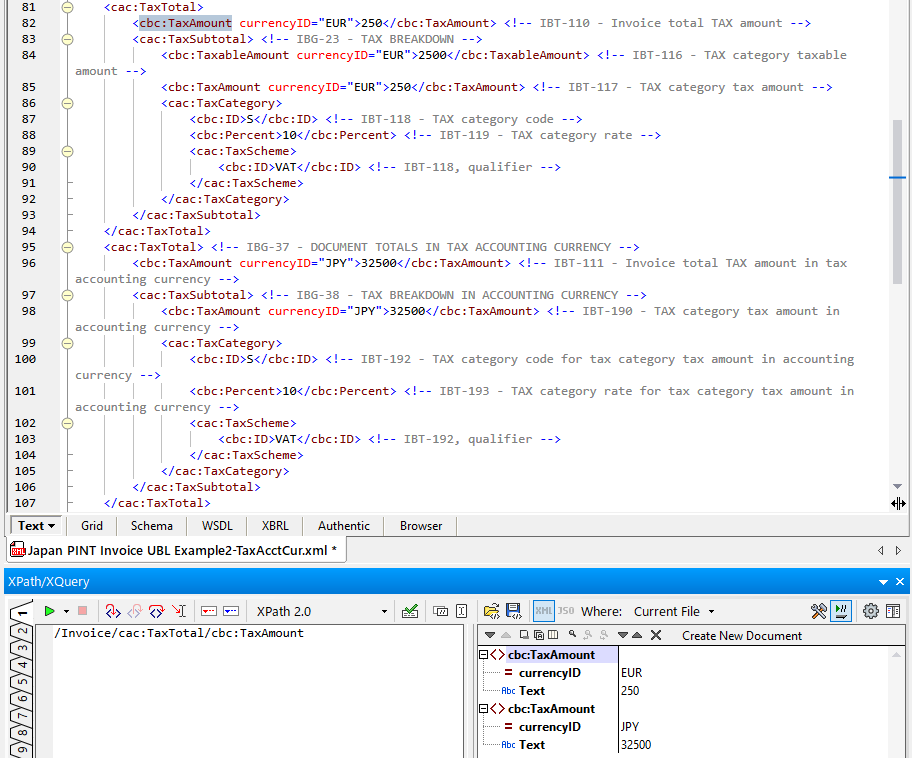This screenshot has width=912, height=758.
Task: Clear results with the X icon
Action: pyautogui.click(x=656, y=635)
